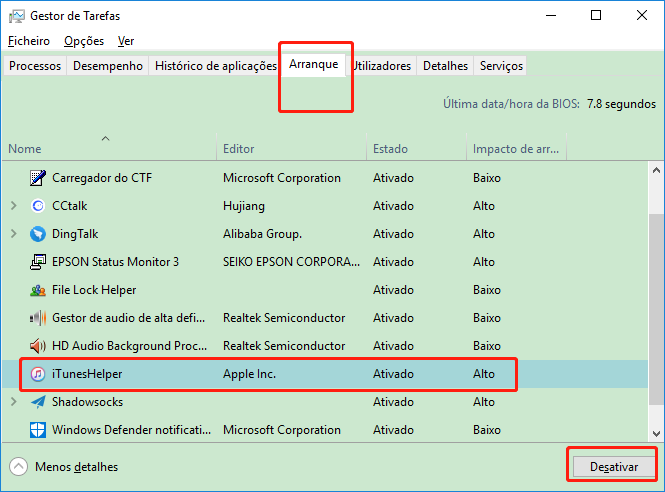Image resolution: width=665 pixels, height=492 pixels.
Task: Click the Windows Defender shield icon
Action: point(38,430)
